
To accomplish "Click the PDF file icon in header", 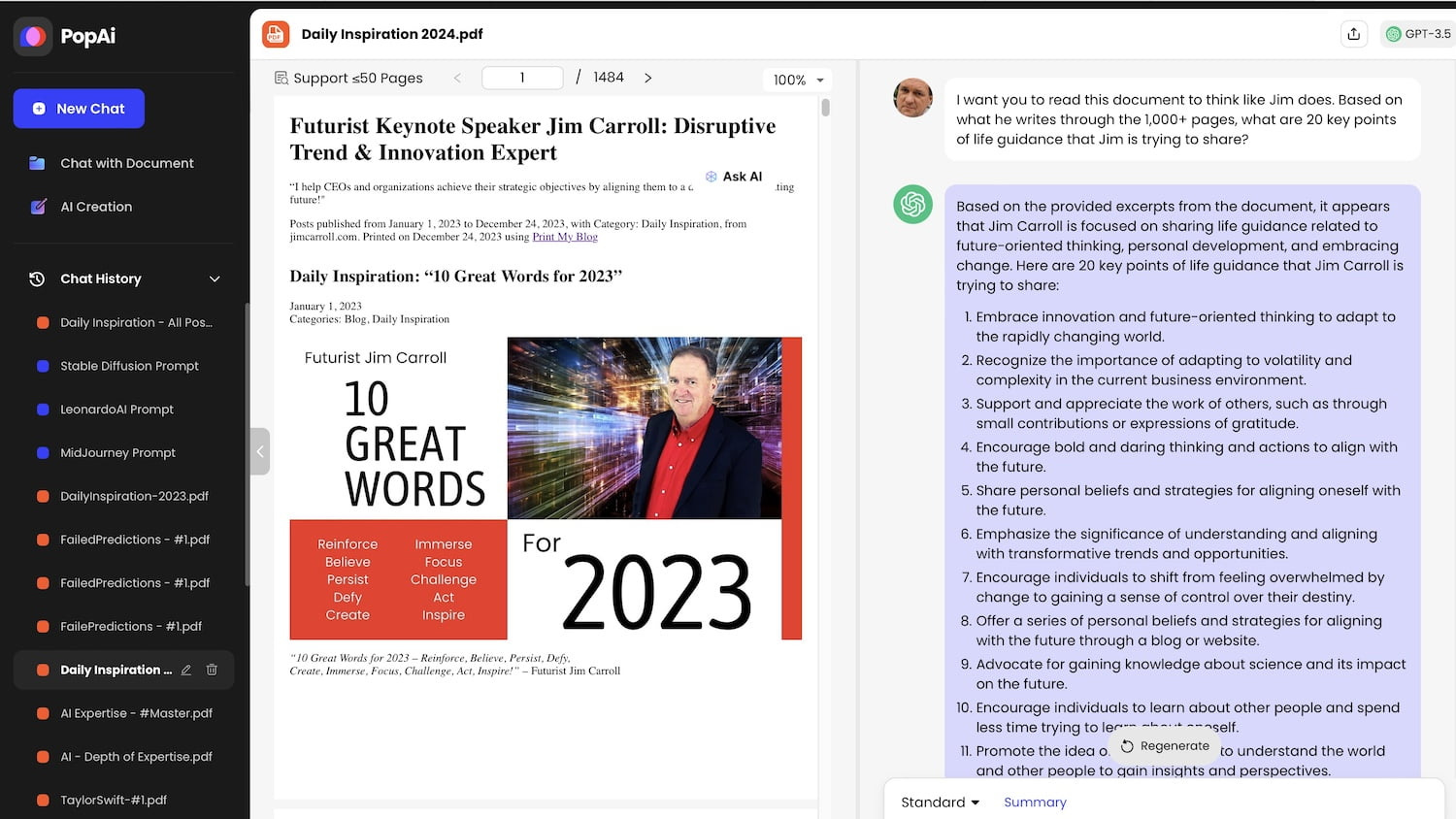I will (x=276, y=34).
